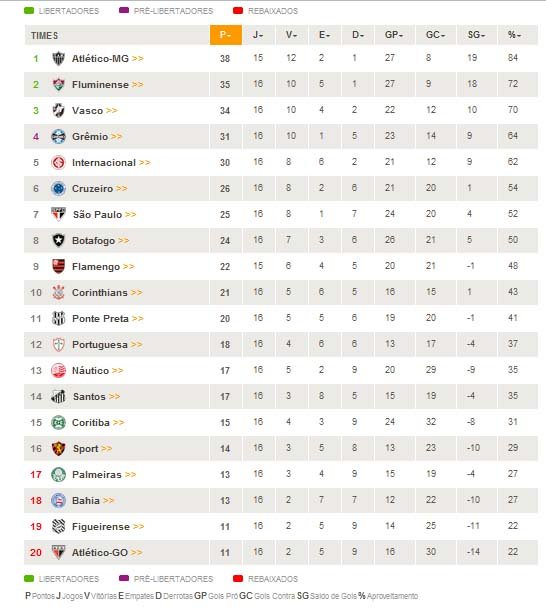The height and width of the screenshot is (609, 546).
Task: Select the Santos club badge
Action: (58, 397)
